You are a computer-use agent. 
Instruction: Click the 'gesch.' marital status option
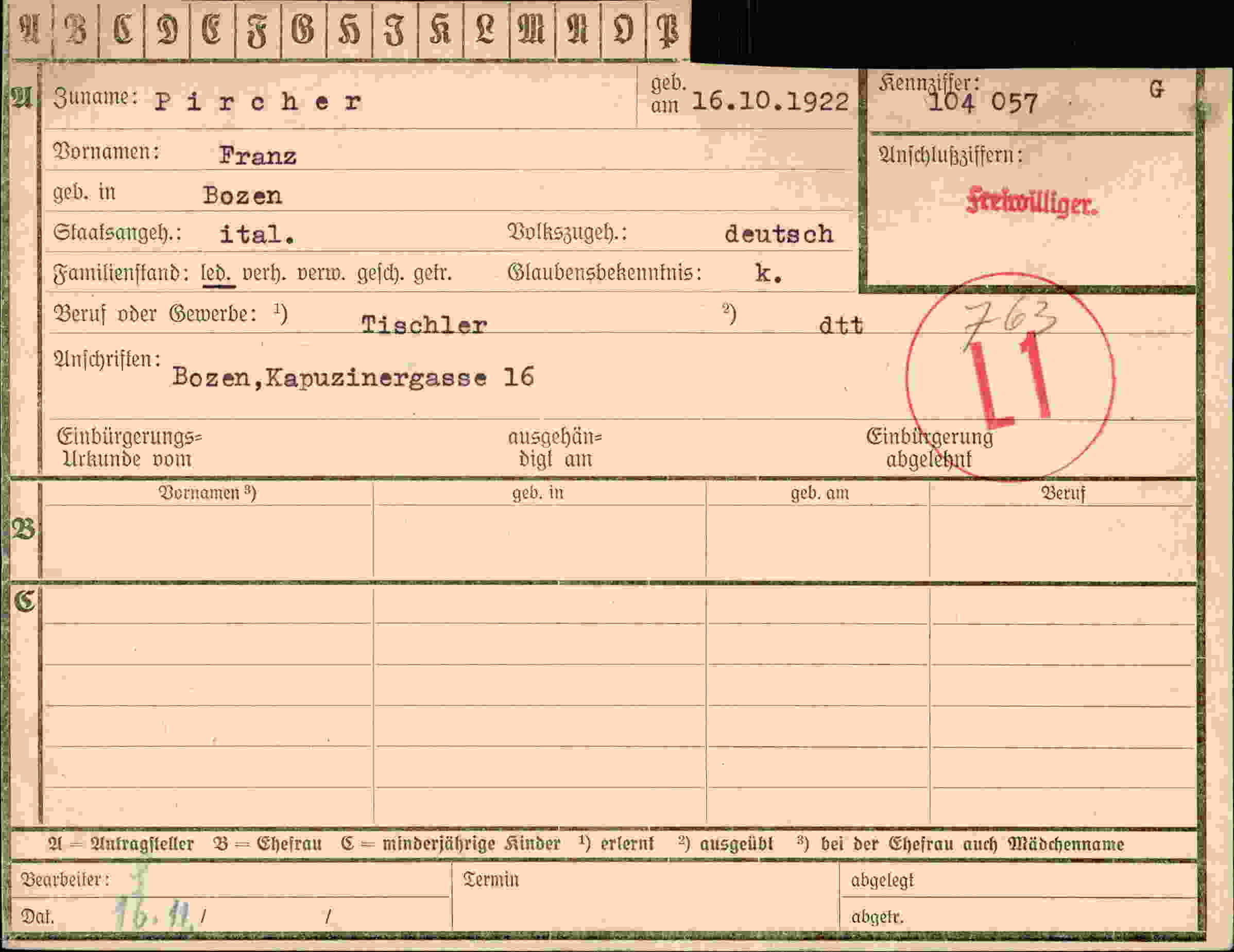[380, 274]
